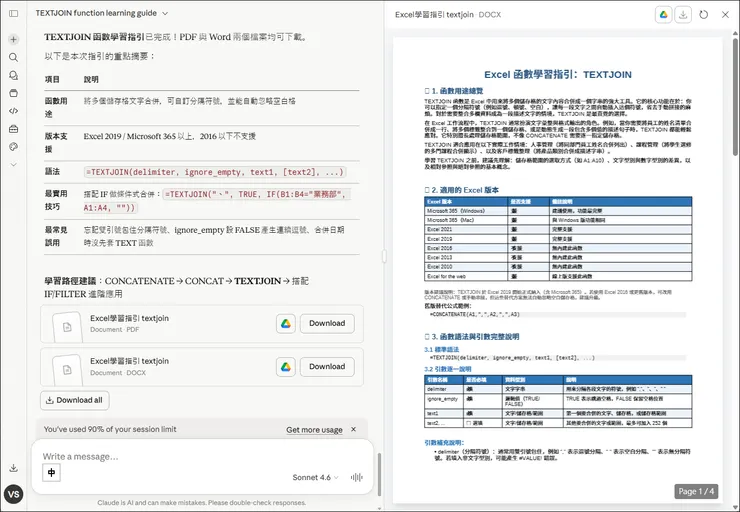
Task: Click the palette icon in sidebar
Action: pos(14,147)
